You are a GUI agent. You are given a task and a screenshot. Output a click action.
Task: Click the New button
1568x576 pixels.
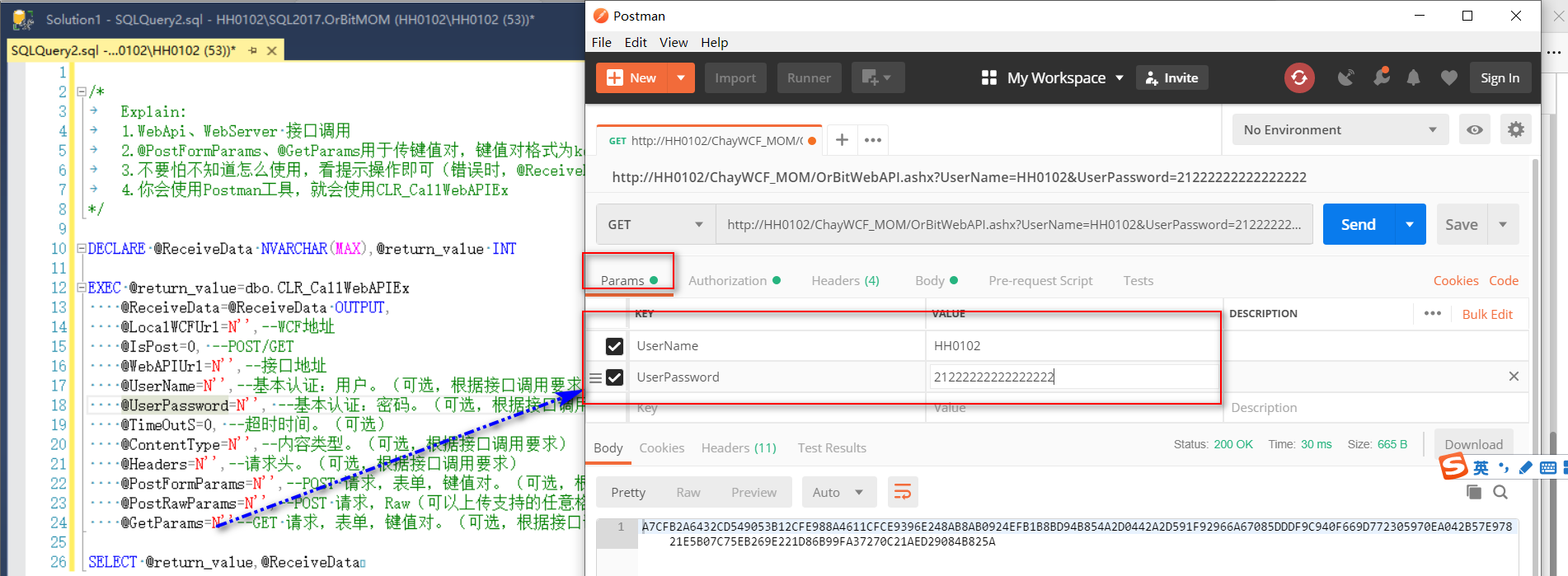click(632, 77)
